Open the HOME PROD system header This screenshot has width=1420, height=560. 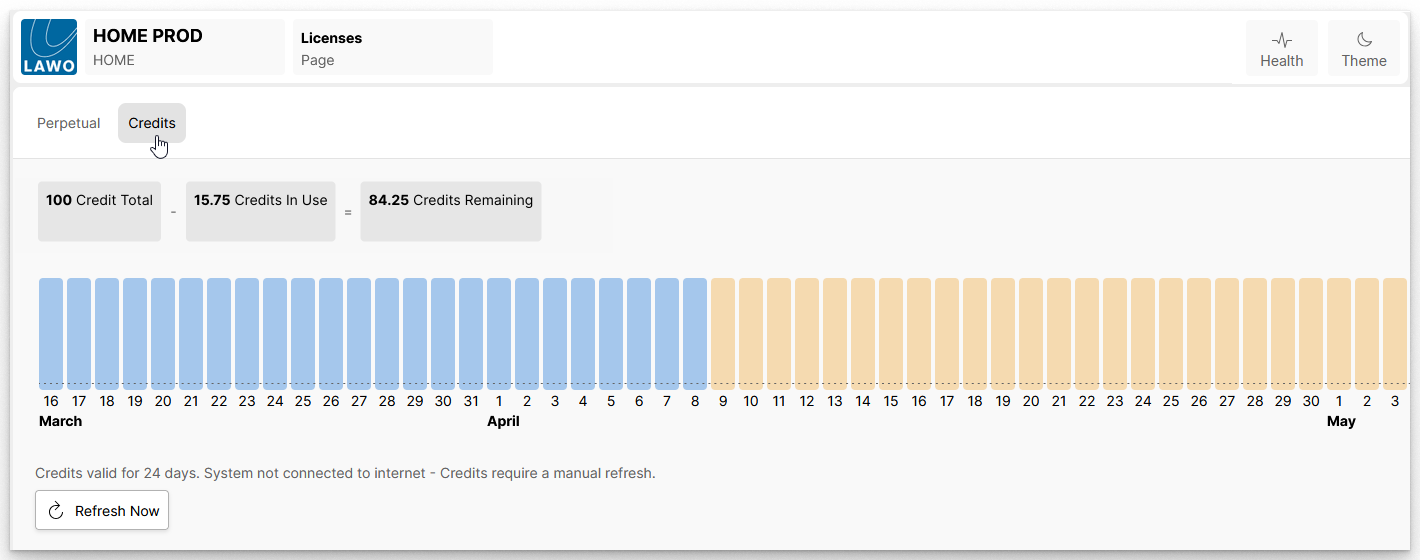tap(185, 47)
